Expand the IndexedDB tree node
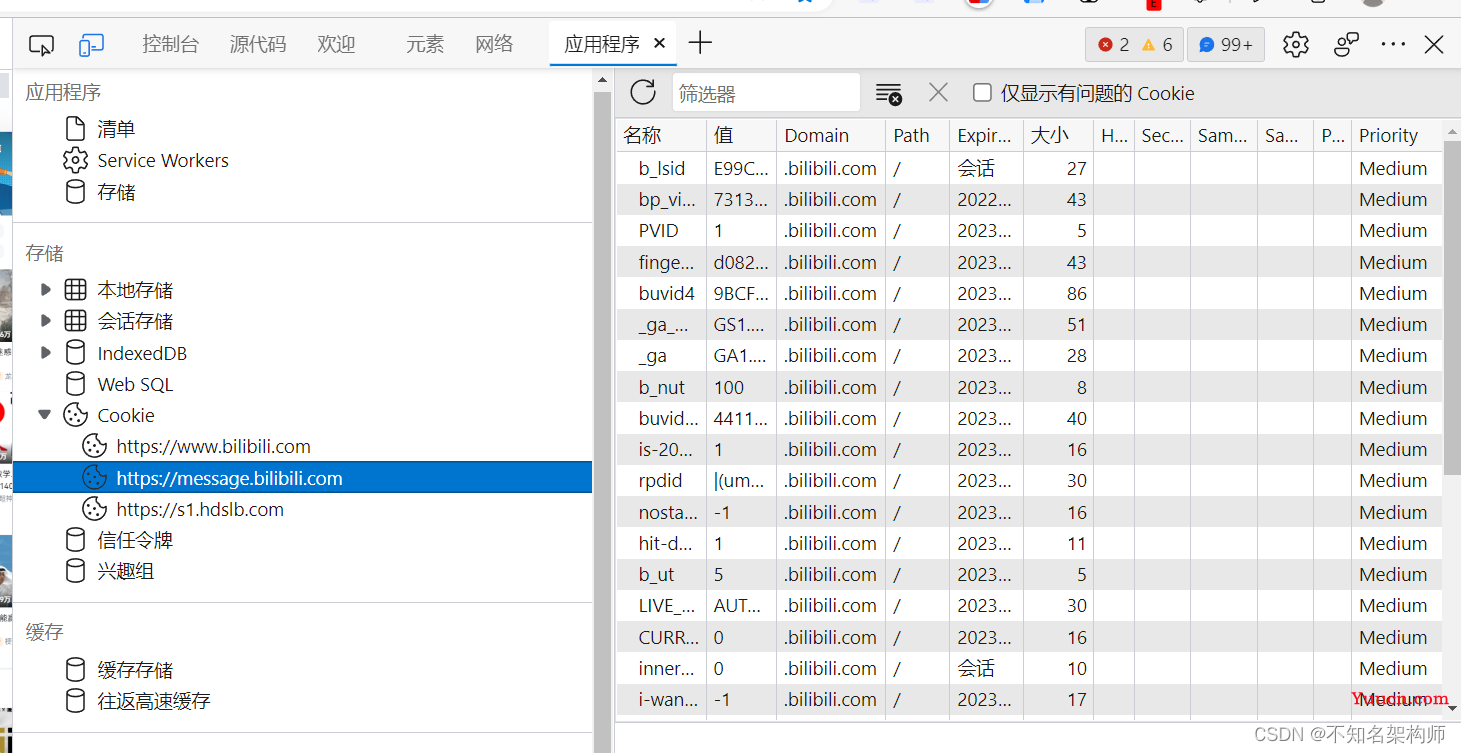This screenshot has height=753, width=1461. (x=45, y=353)
